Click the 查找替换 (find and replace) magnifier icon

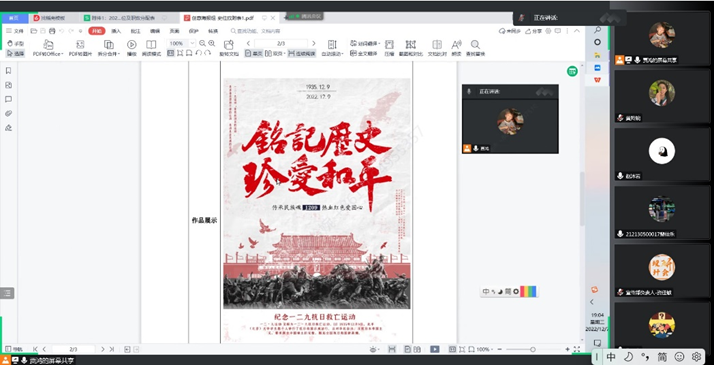click(x=475, y=45)
